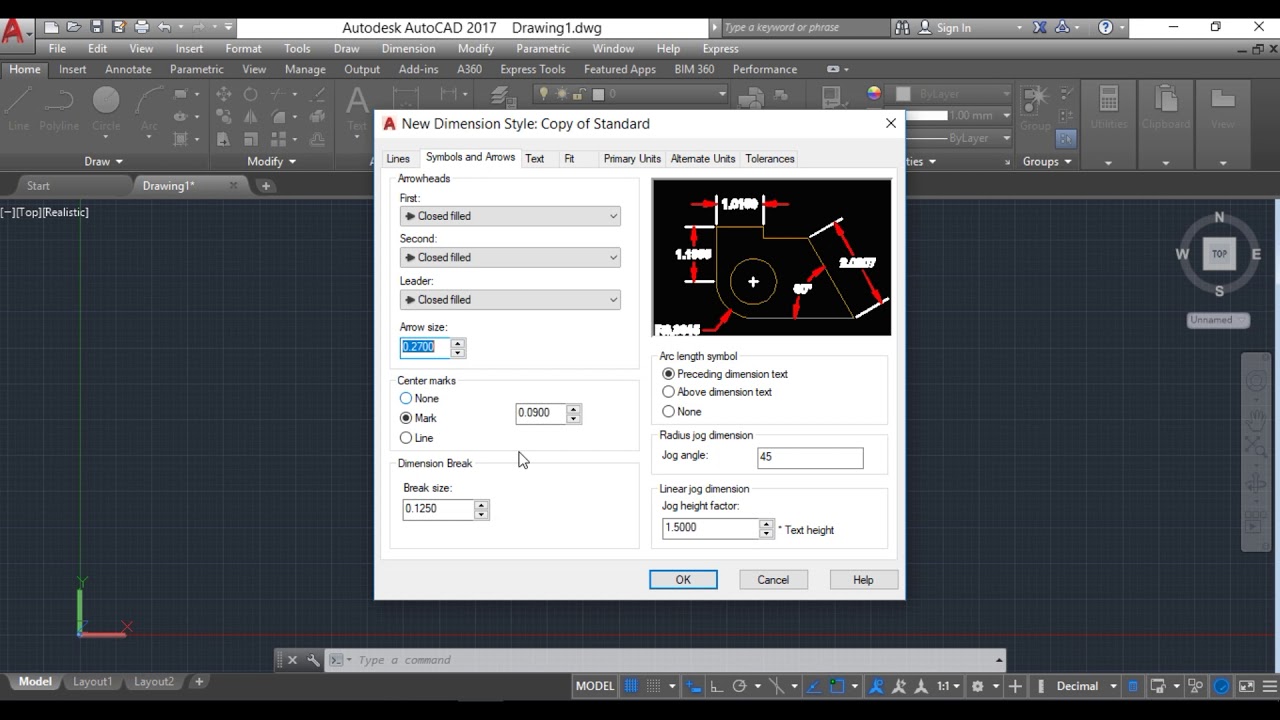Click the Break size stepper arrows
The image size is (1280, 720).
click(482, 509)
